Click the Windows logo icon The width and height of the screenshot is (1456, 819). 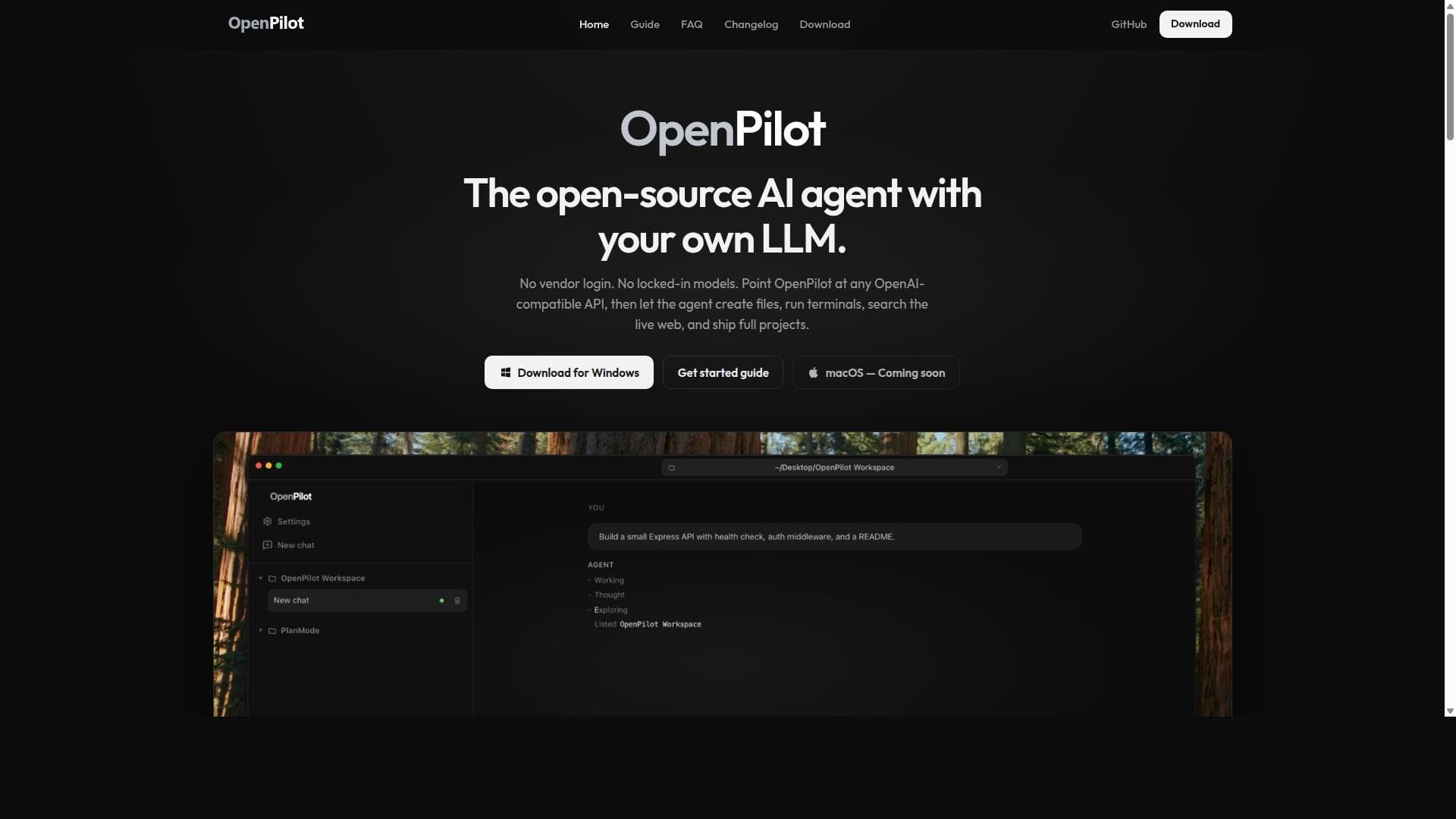pyautogui.click(x=506, y=372)
